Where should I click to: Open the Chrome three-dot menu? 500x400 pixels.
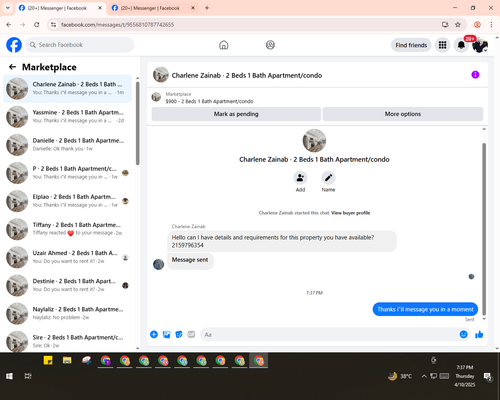[491, 24]
